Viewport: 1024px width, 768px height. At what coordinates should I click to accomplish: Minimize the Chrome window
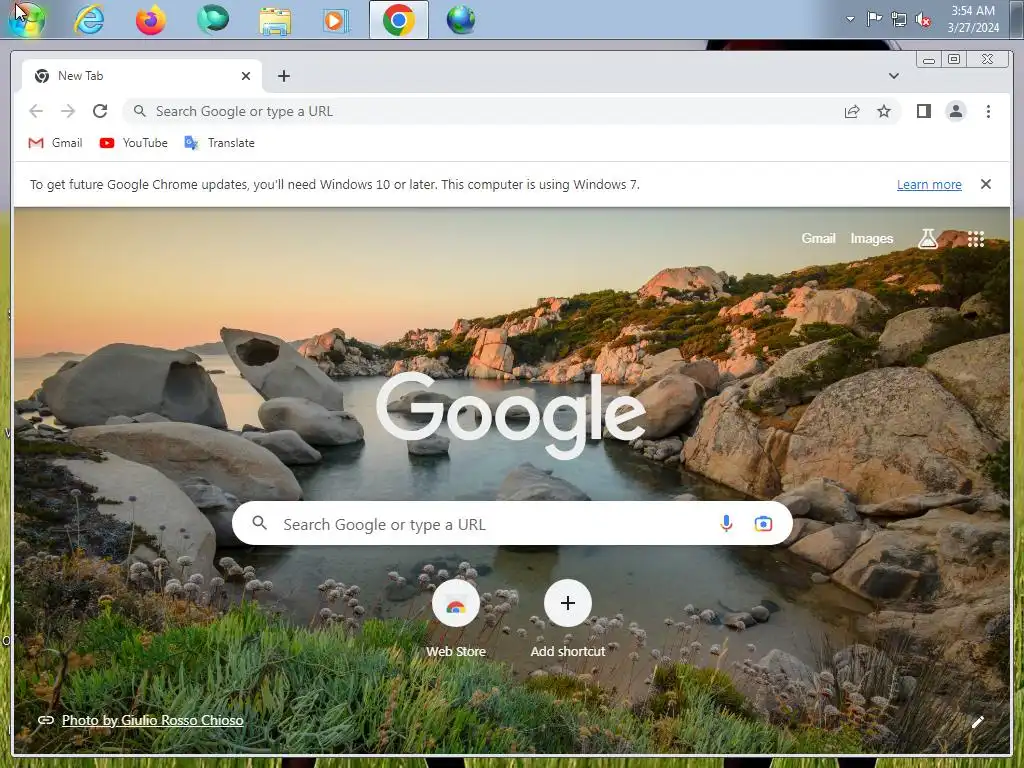(929, 59)
